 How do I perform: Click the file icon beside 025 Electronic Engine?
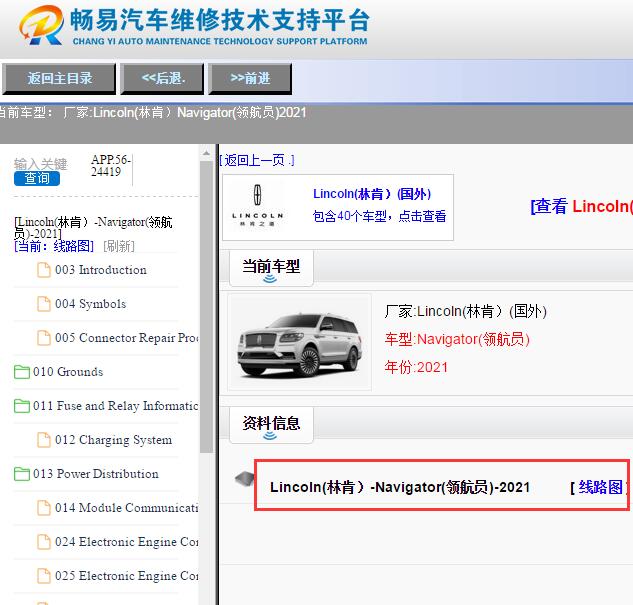click(44, 576)
